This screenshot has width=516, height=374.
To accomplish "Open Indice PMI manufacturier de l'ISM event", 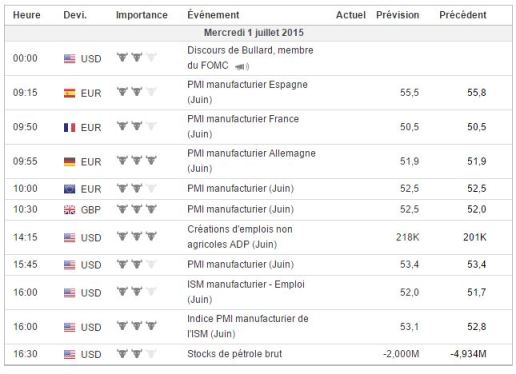I will coord(248,326).
